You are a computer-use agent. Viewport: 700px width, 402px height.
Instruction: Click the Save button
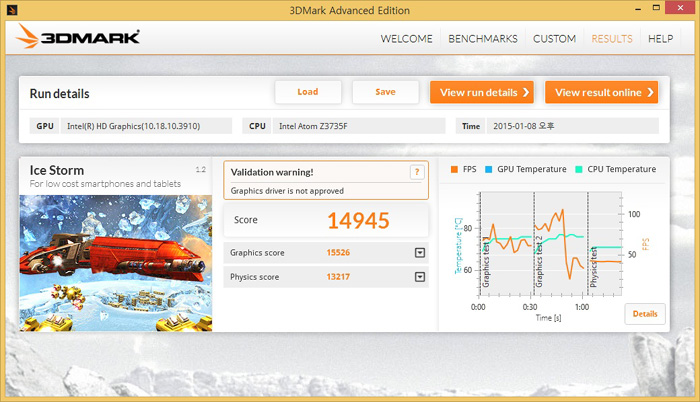pos(385,92)
